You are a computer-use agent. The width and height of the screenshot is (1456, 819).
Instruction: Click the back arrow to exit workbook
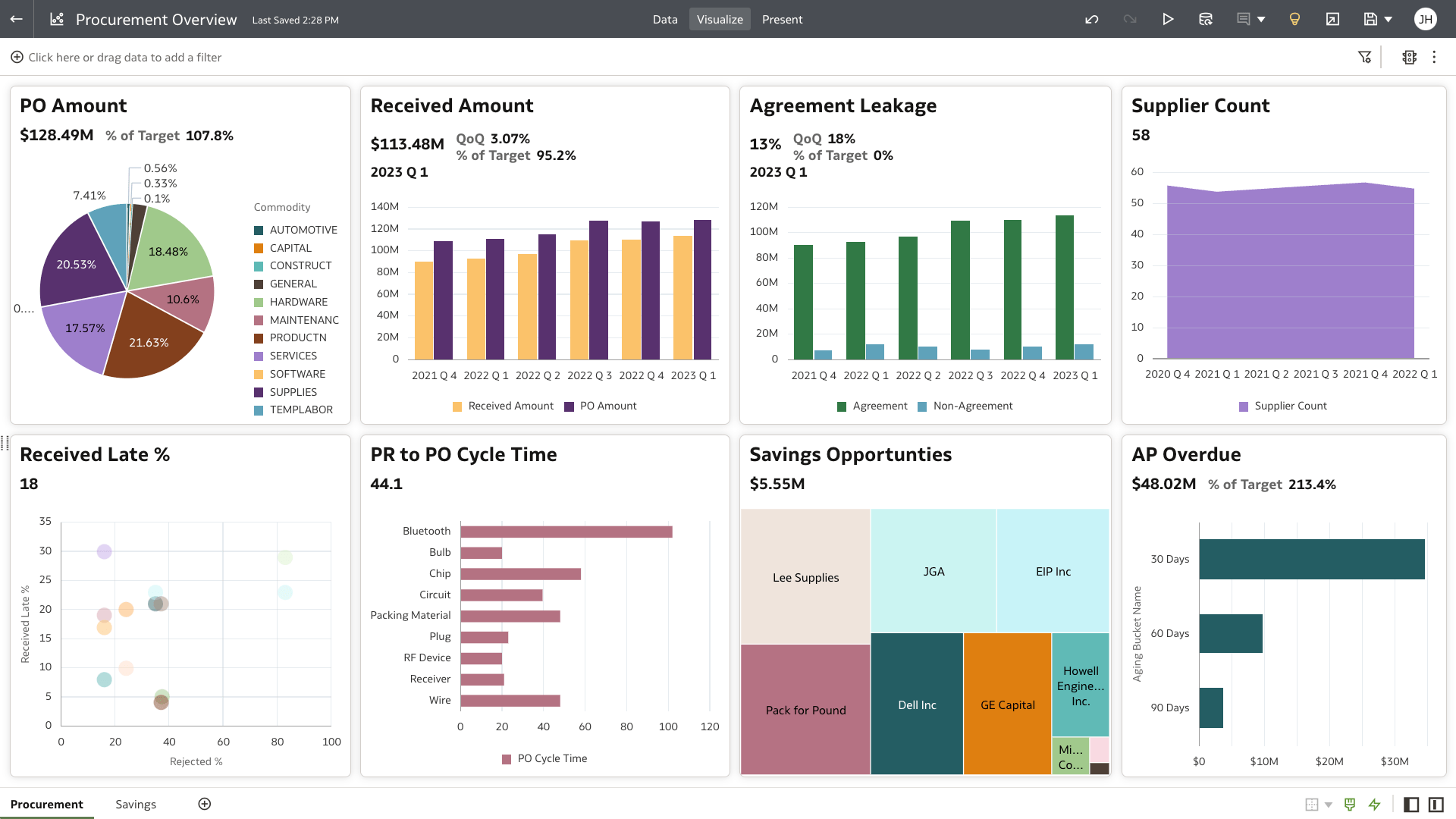click(x=17, y=19)
